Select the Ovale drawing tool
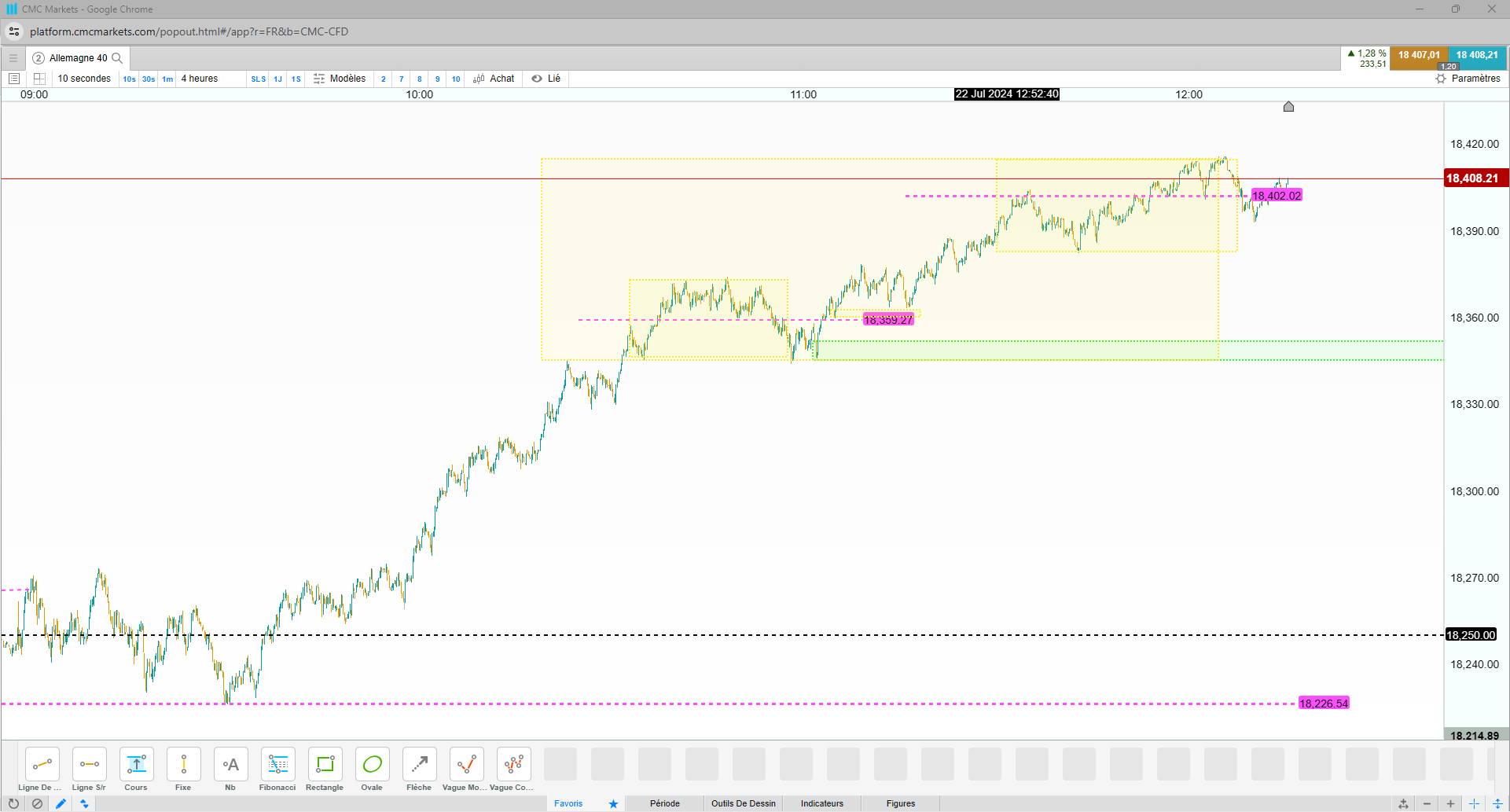The width and height of the screenshot is (1510, 812). point(373,764)
